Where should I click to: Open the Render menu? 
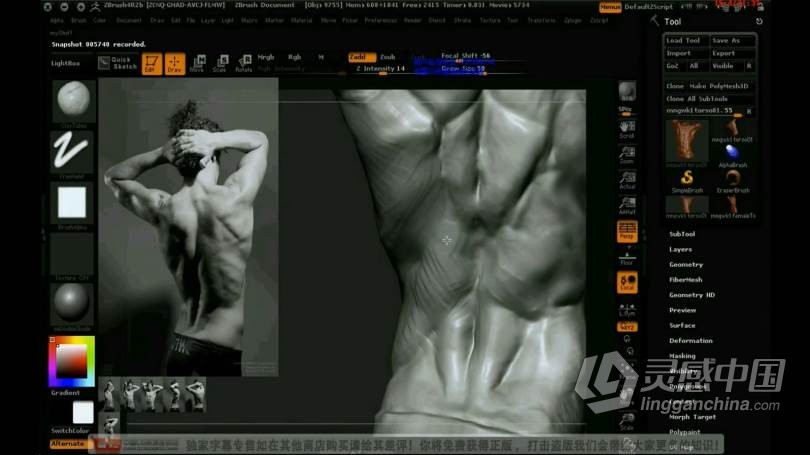point(413,21)
